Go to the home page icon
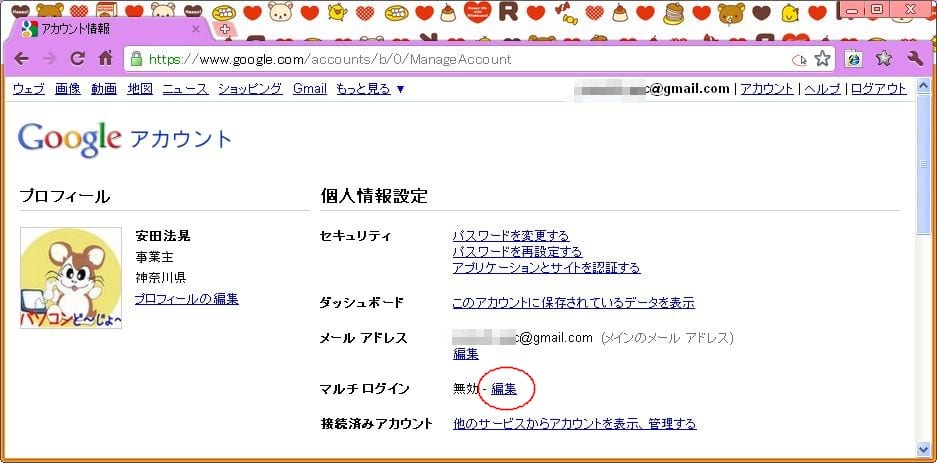The height and width of the screenshot is (463, 937). (105, 58)
